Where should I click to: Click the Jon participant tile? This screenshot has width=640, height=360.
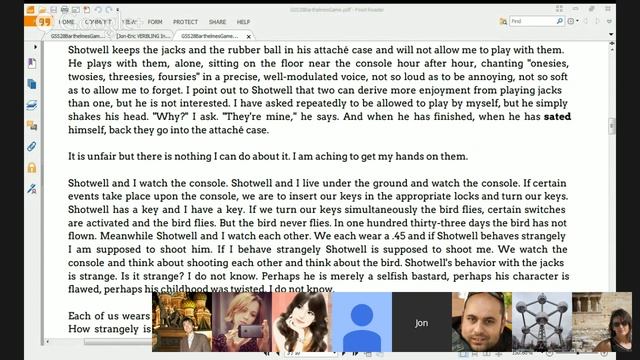click(x=422, y=322)
